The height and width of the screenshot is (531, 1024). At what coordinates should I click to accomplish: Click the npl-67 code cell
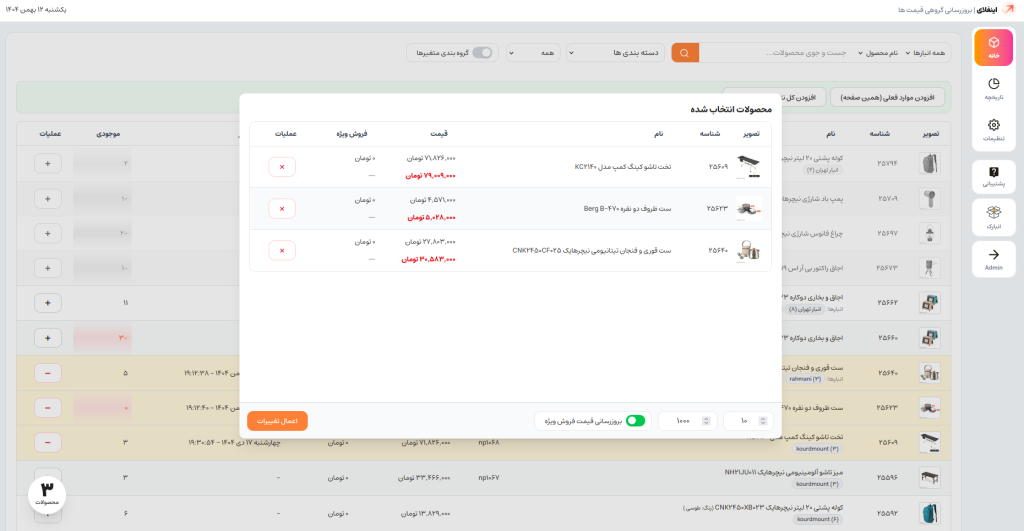[x=488, y=478]
